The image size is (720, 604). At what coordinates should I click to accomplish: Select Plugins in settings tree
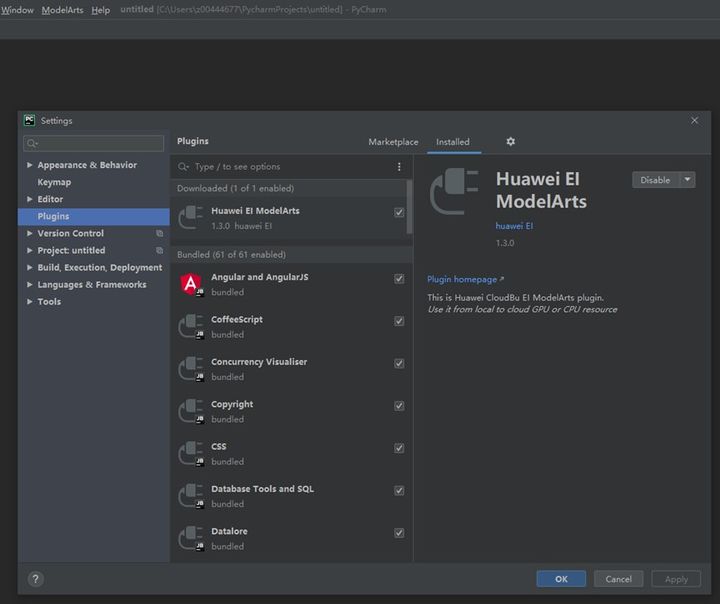pos(94,216)
